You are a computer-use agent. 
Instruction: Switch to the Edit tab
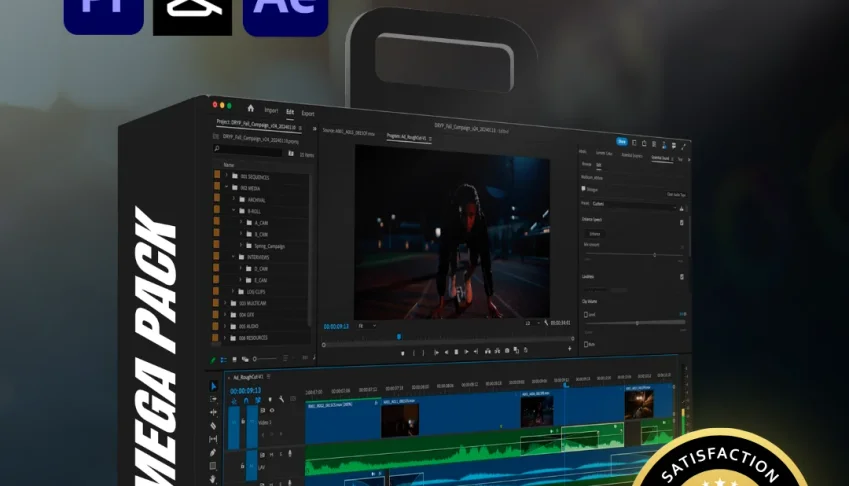[290, 112]
